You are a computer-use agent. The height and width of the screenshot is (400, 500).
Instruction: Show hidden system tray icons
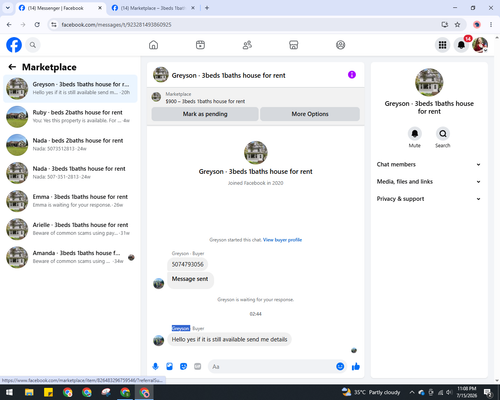coord(412,392)
